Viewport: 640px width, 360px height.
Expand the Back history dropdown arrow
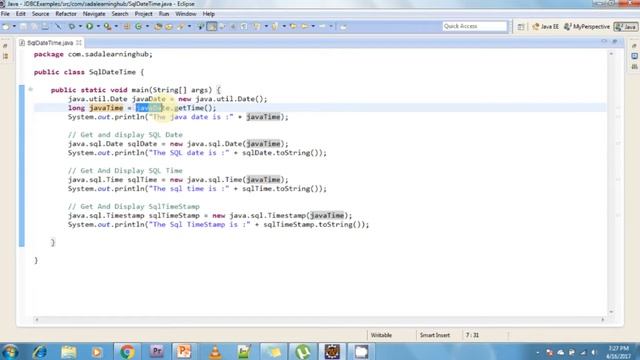coord(313,27)
